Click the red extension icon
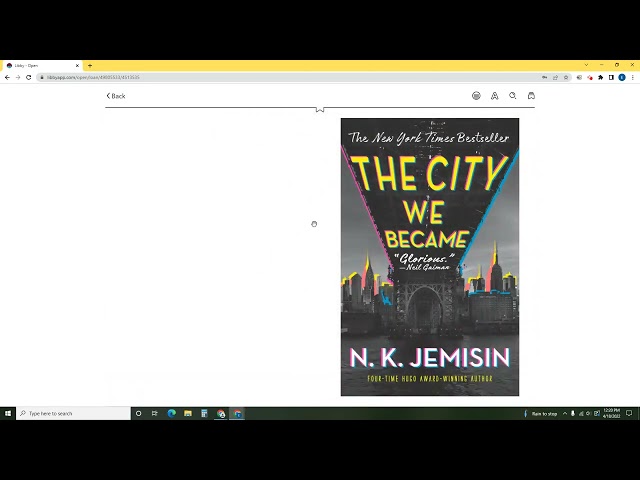The height and width of the screenshot is (480, 640). click(590, 77)
